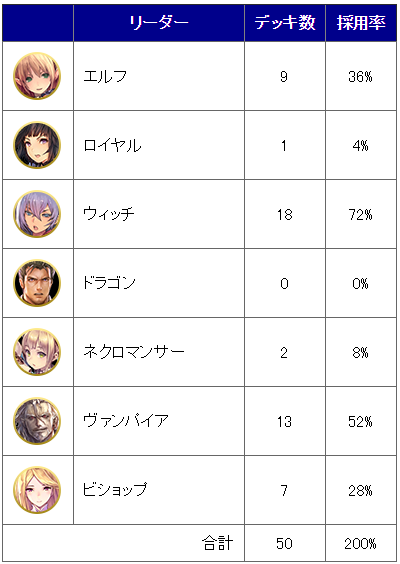Click the Bishop leader portrait icon
This screenshot has width=400, height=564.
tap(37, 490)
